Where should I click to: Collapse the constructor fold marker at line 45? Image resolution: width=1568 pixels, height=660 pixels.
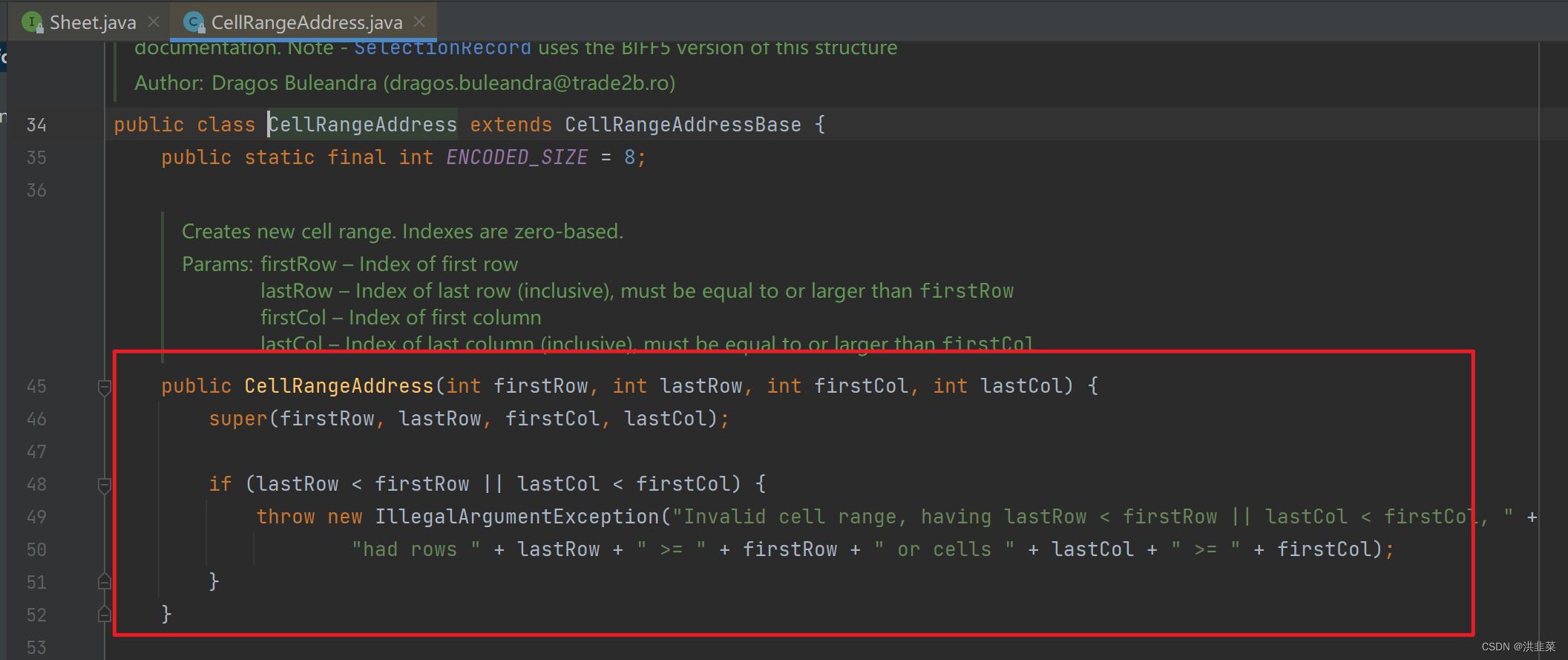[105, 388]
